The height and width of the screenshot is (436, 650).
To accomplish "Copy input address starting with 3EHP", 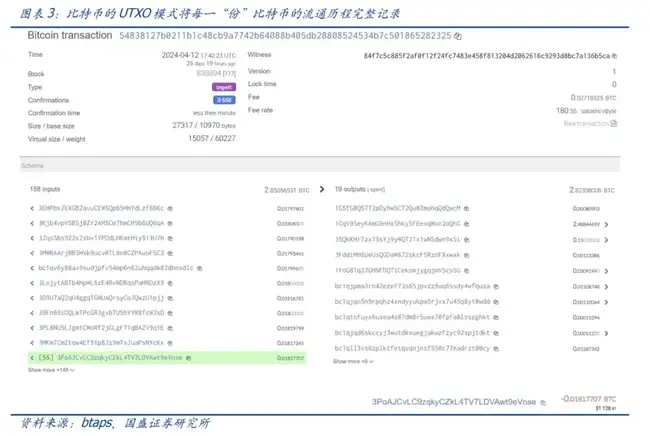I will [170, 208].
